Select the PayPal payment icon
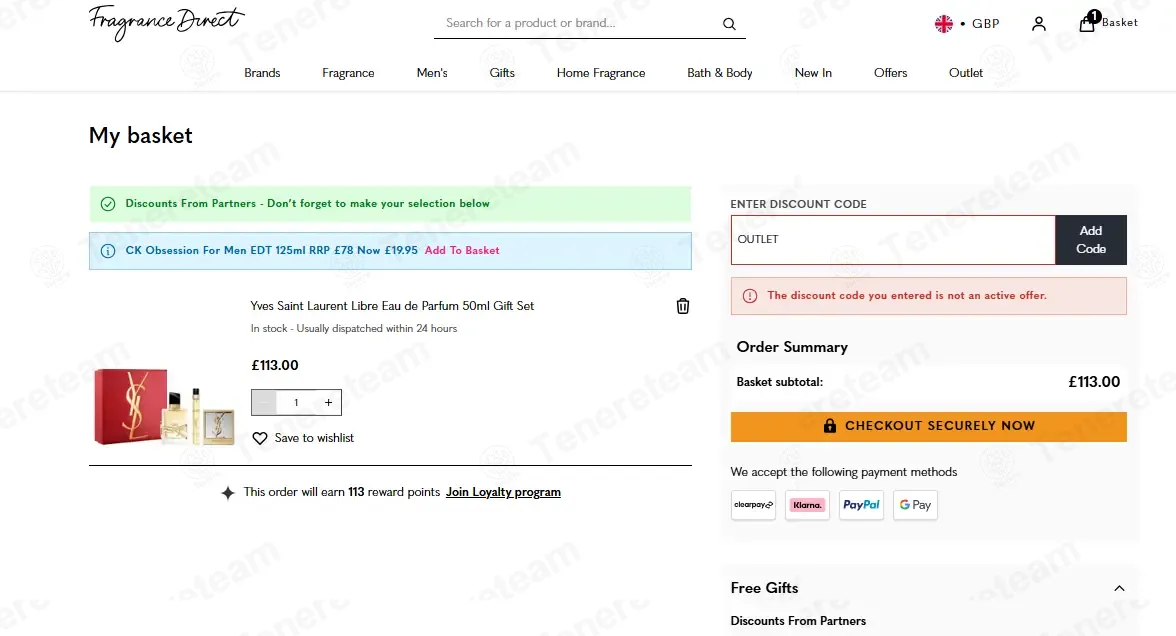 pyautogui.click(x=861, y=505)
